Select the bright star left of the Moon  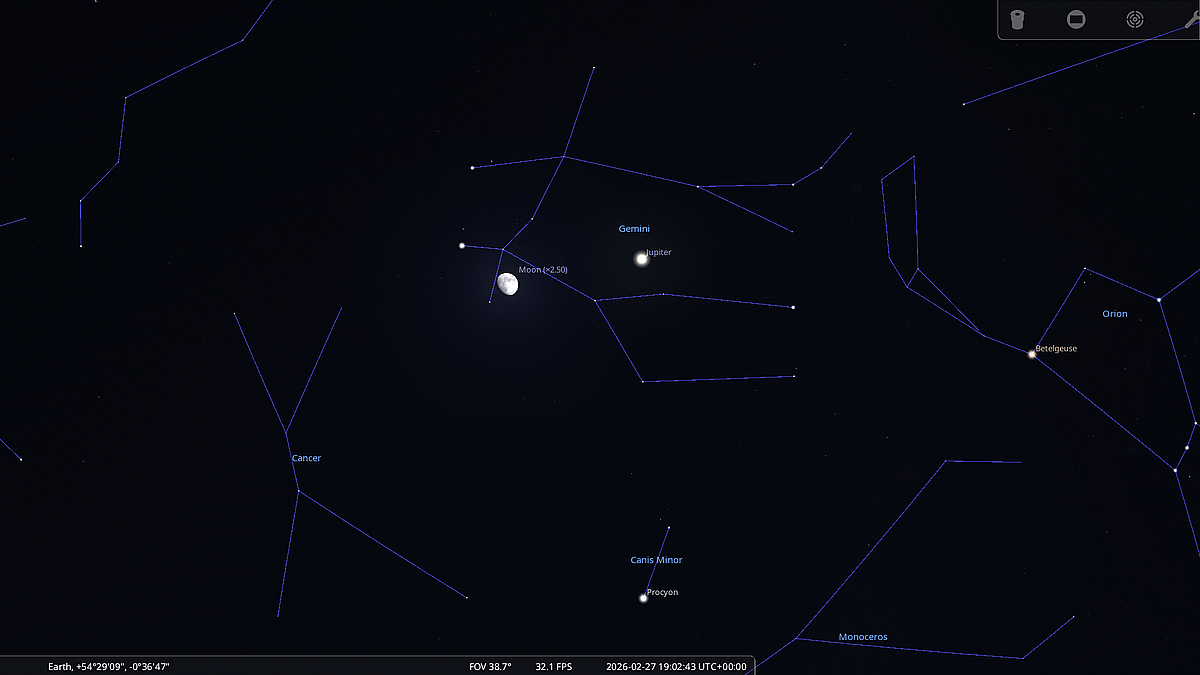tap(462, 245)
